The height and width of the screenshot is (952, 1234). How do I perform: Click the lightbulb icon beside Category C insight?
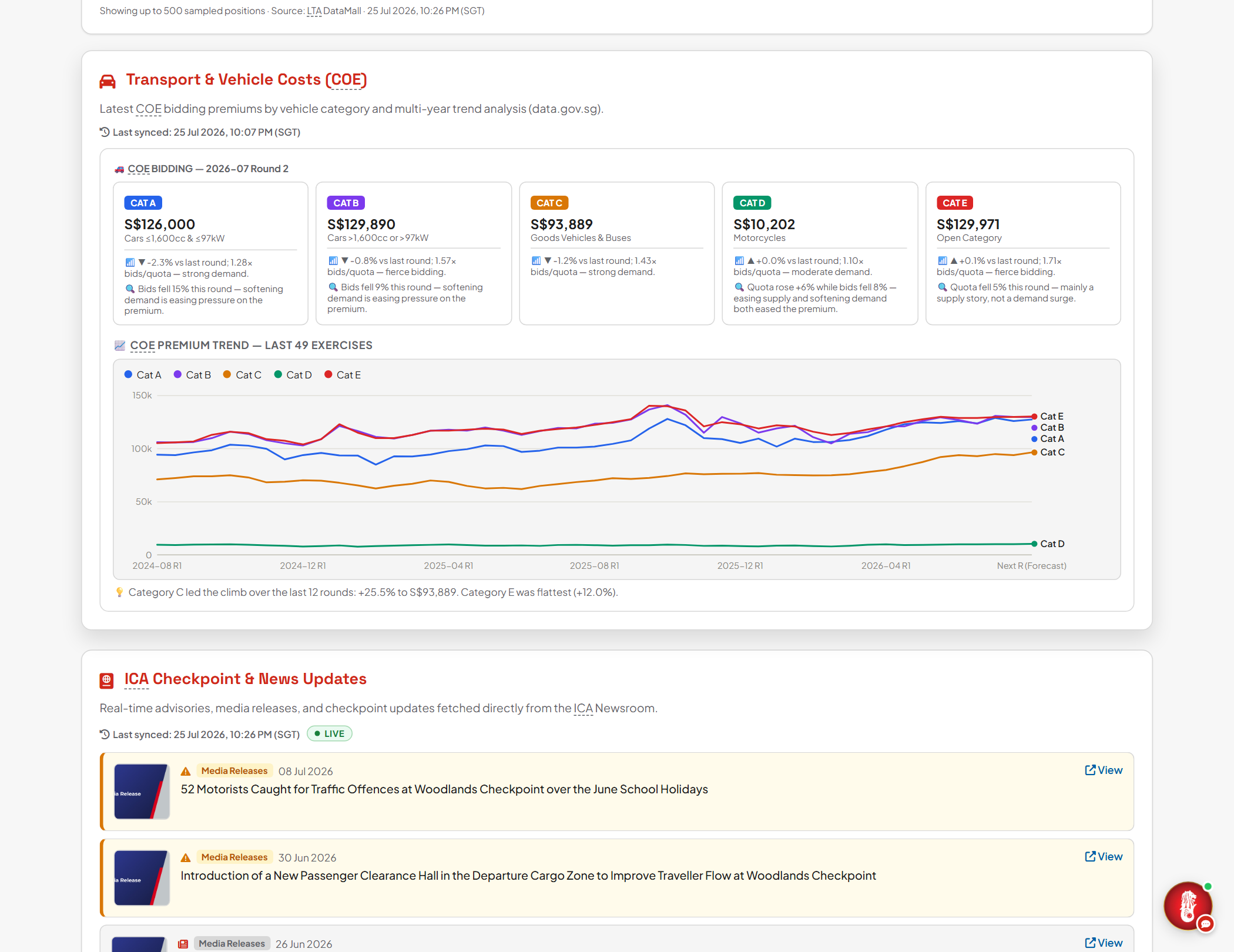point(120,592)
